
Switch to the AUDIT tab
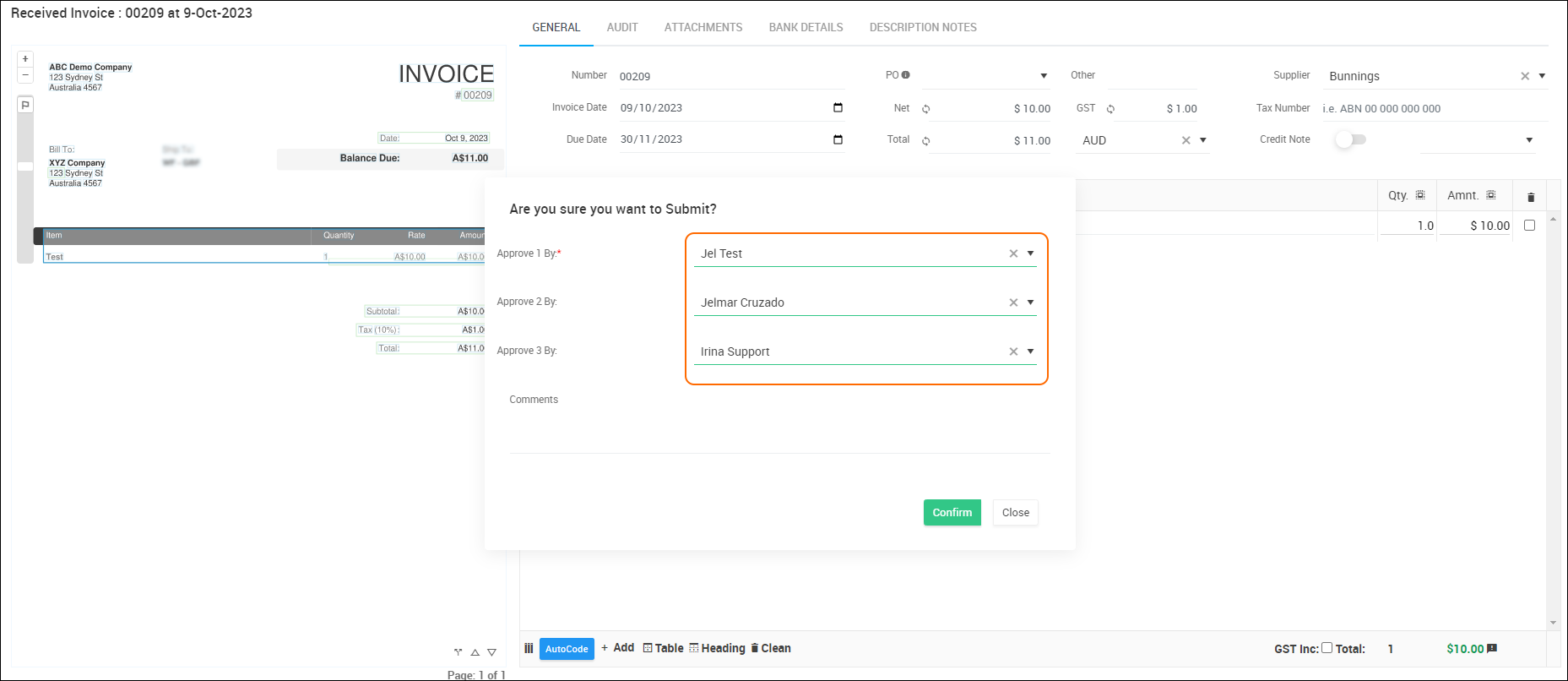coord(622,28)
